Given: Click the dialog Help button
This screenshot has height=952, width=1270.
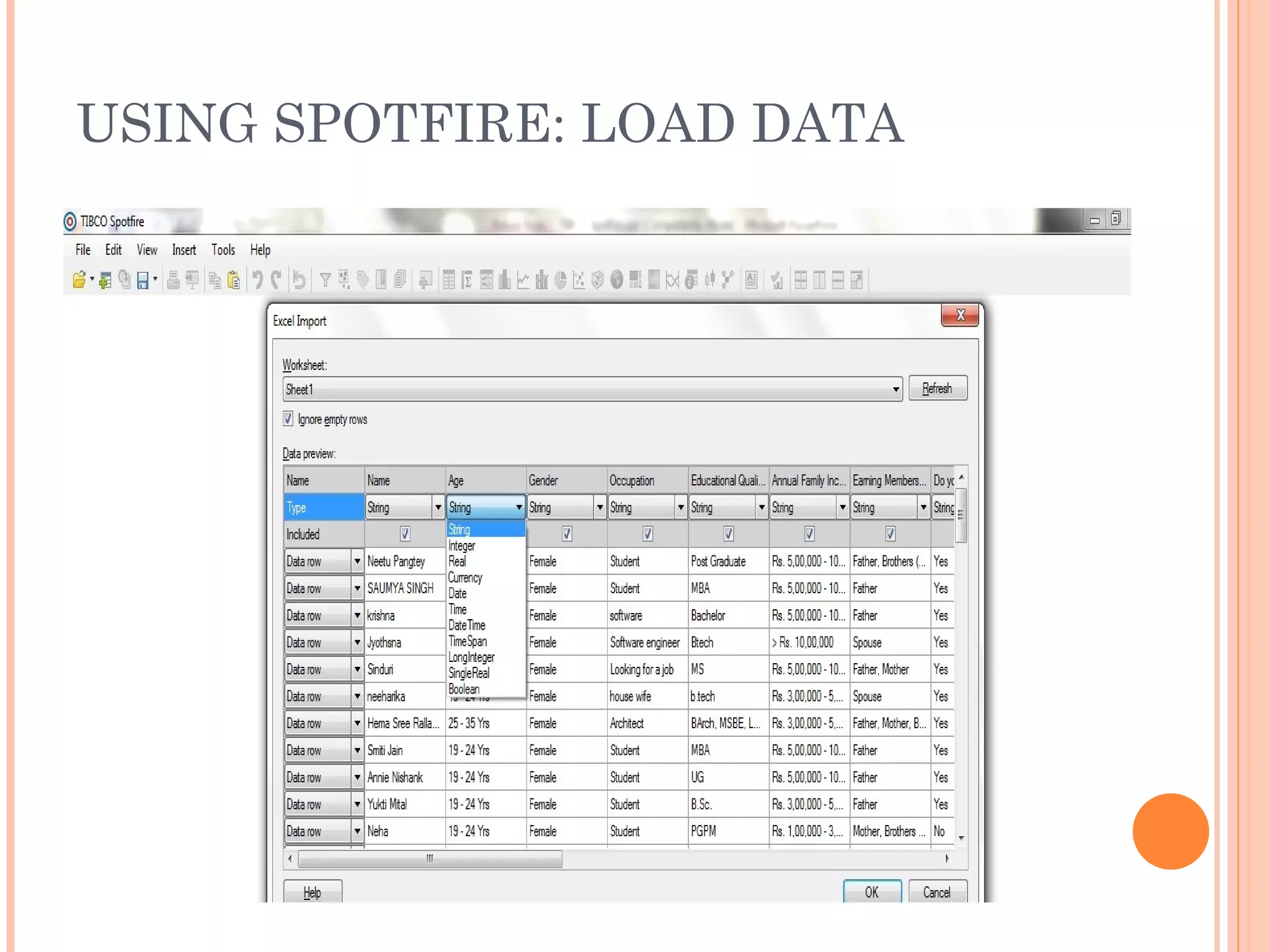Looking at the screenshot, I should tap(313, 892).
